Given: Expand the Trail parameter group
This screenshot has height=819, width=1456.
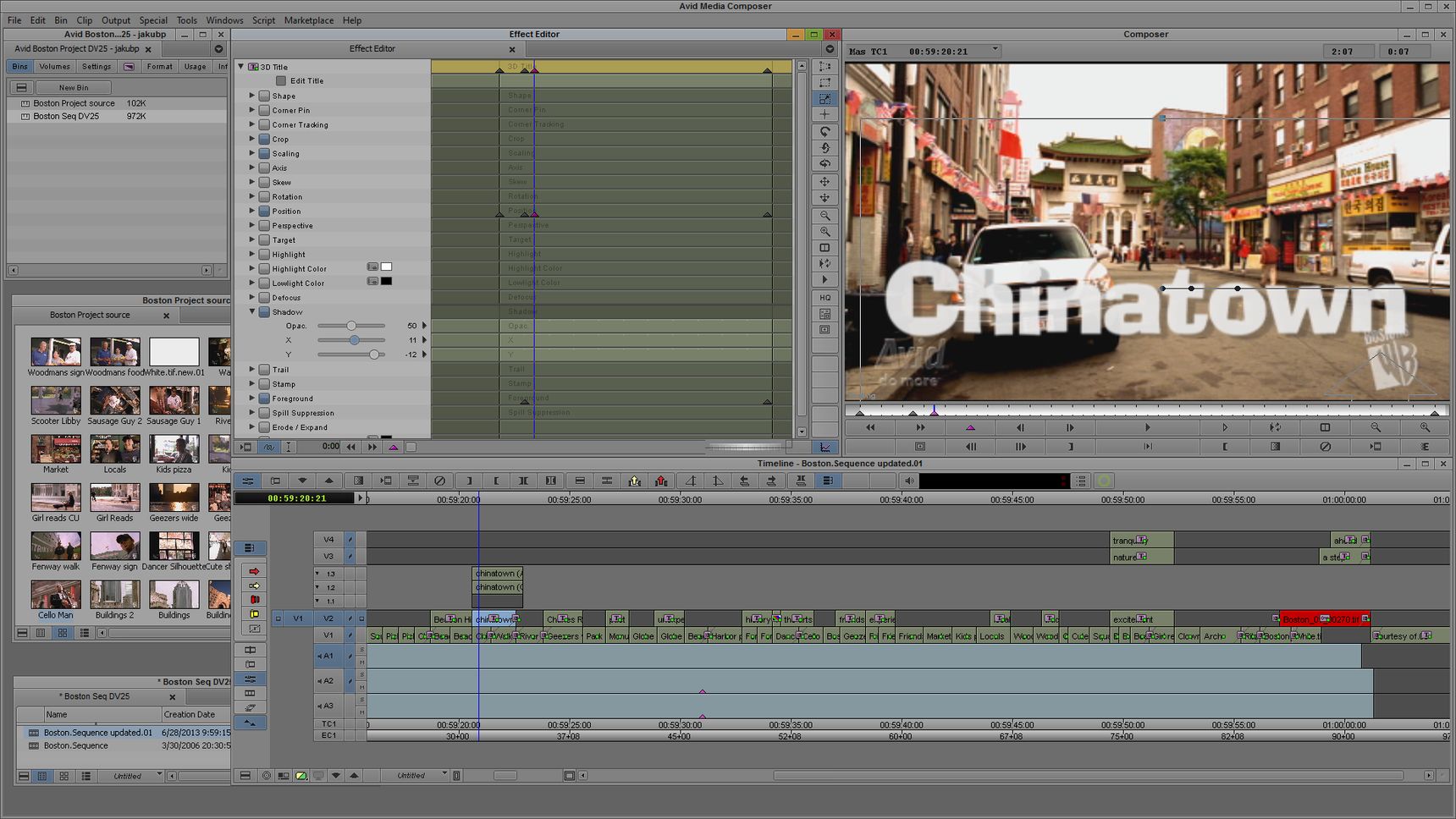Looking at the screenshot, I should (251, 369).
